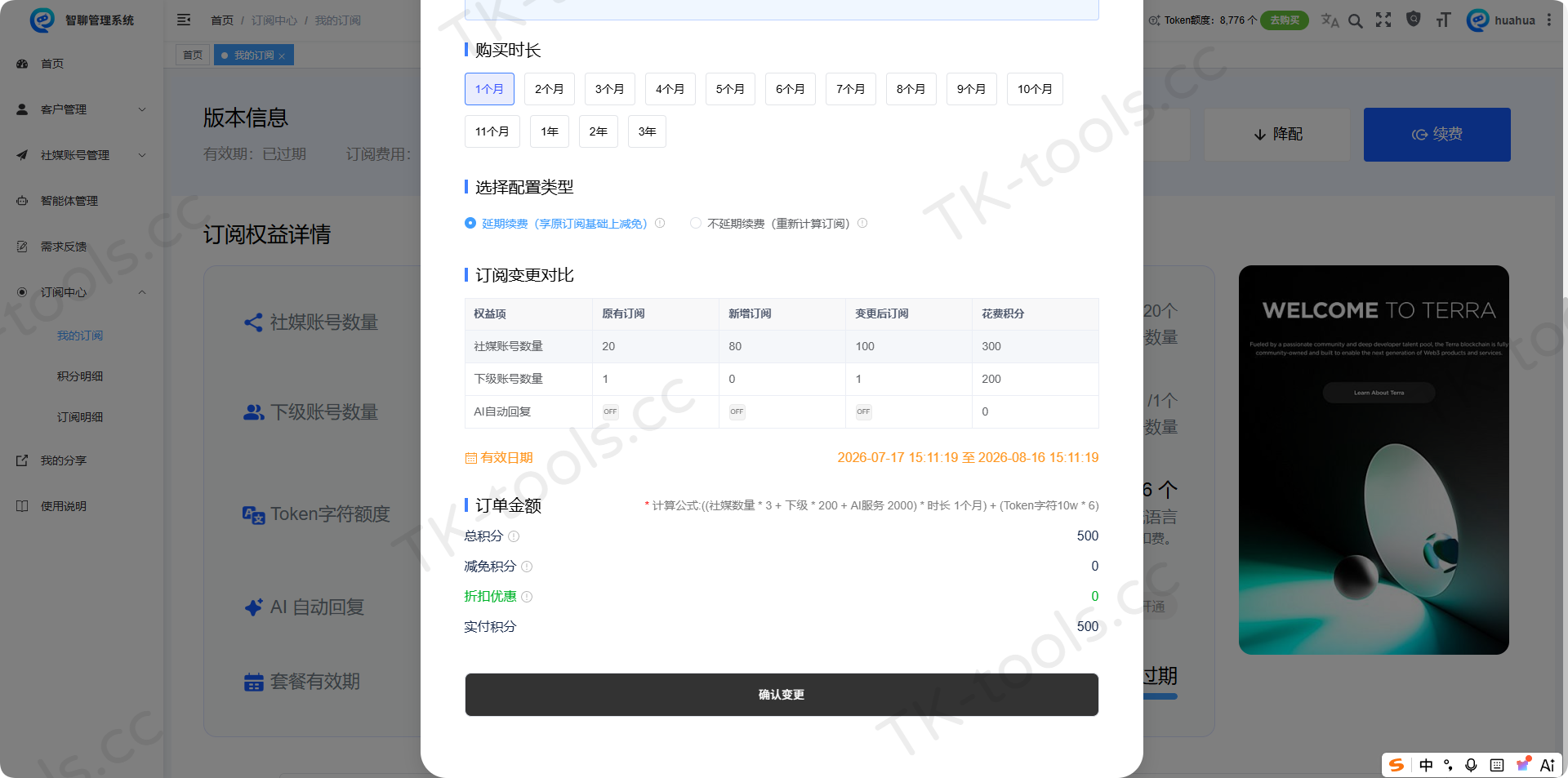The image size is (1568, 778).
Task: Click the 智能体管理 robot icon
Action: tap(22, 201)
